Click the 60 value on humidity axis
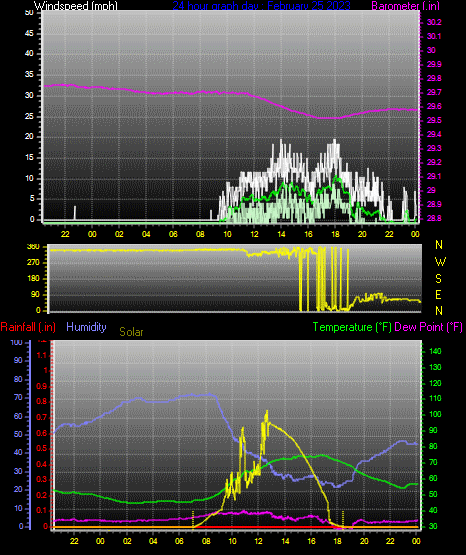 pos(18,417)
